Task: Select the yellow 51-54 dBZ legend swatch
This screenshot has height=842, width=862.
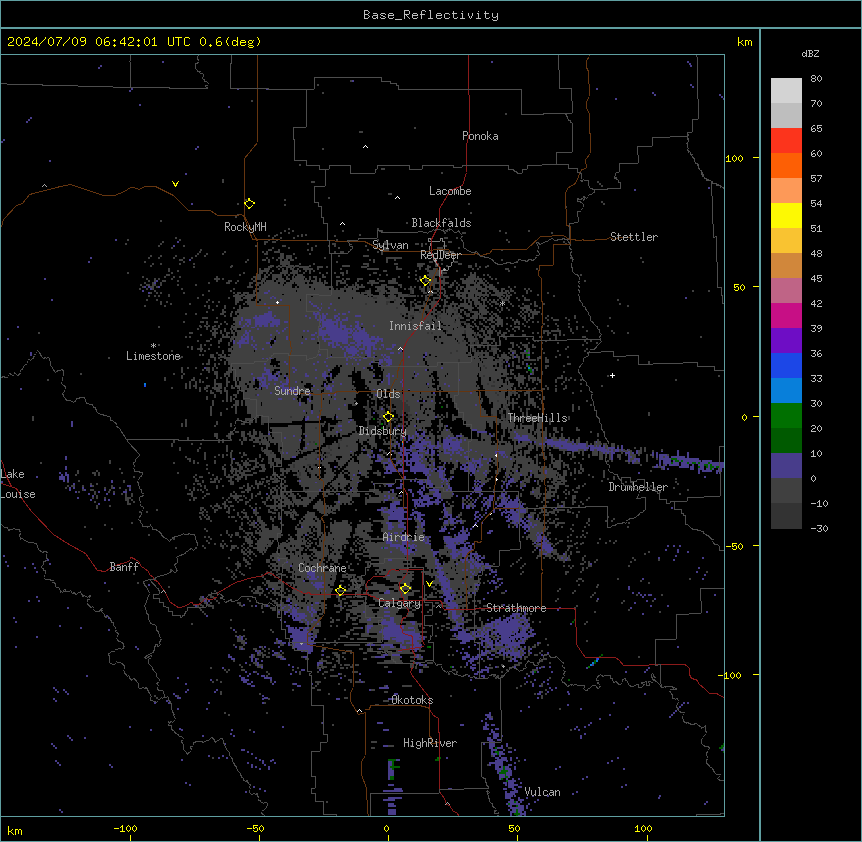Action: (x=786, y=215)
